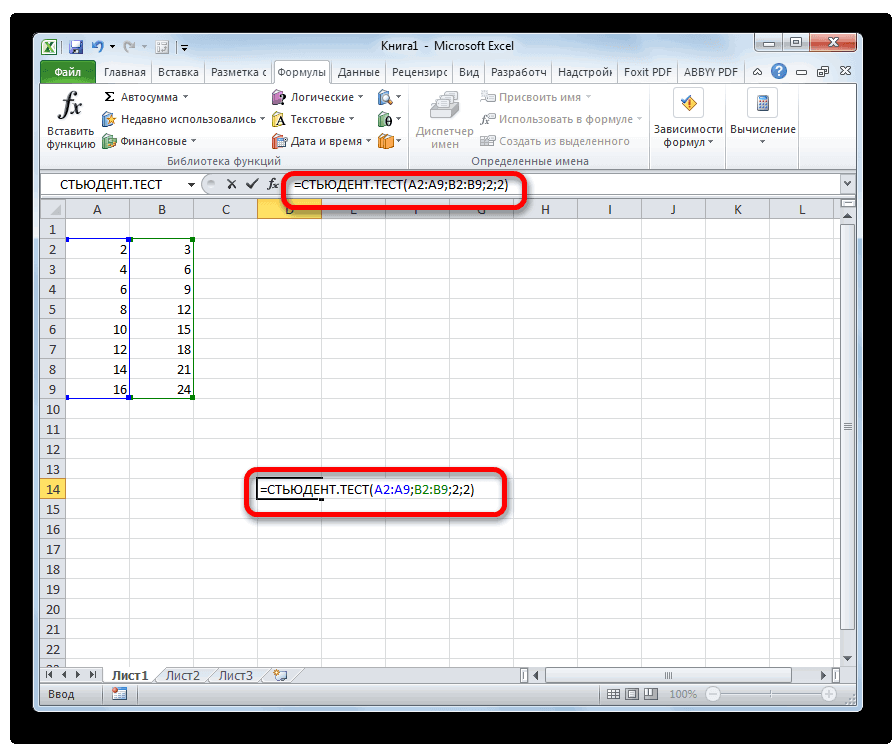896x745 pixels.
Task: Open Дата и время functions category
Action: point(322,141)
